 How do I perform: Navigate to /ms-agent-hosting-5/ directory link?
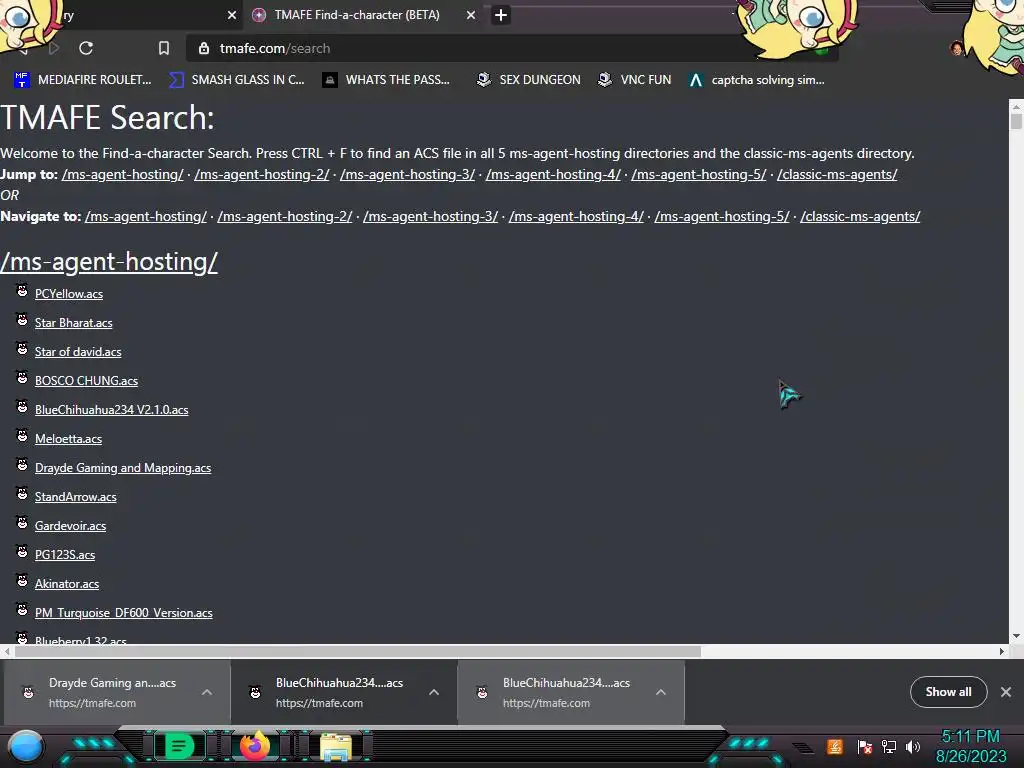pos(722,216)
